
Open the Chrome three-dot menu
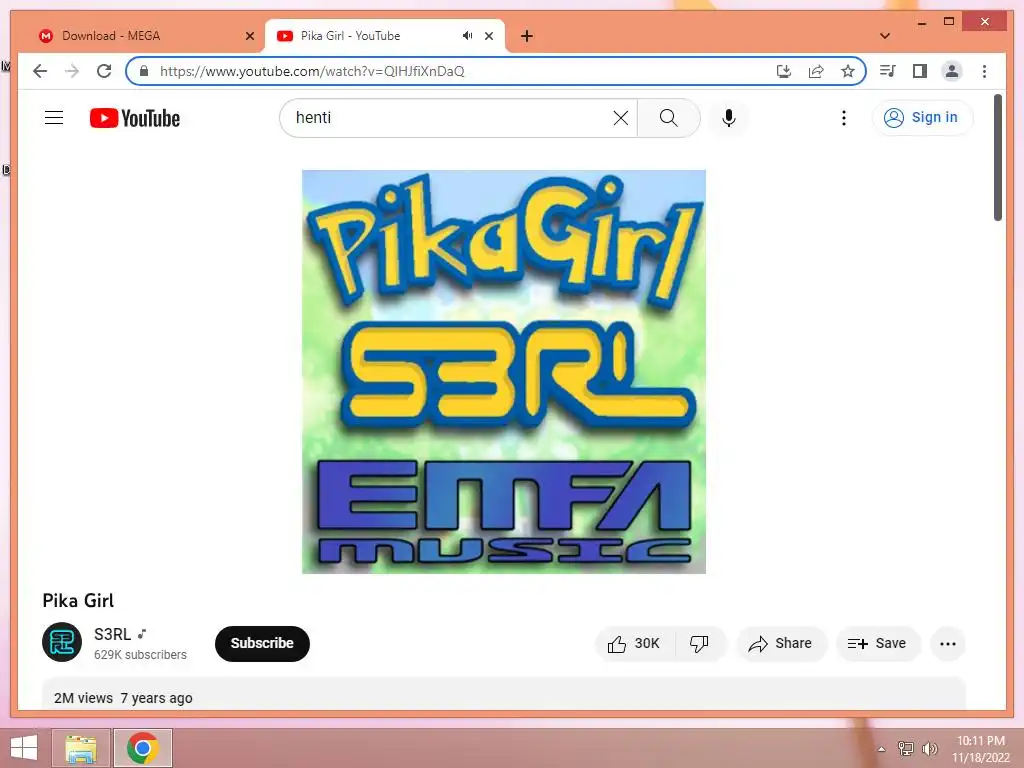pos(984,71)
